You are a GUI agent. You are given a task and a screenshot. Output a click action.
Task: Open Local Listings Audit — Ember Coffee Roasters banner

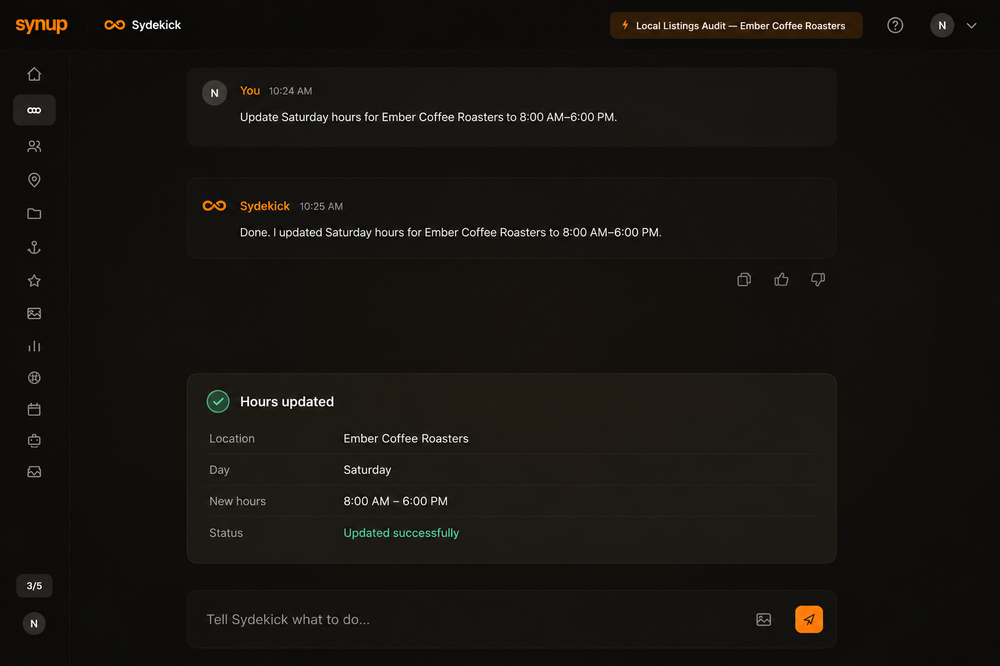tap(736, 26)
